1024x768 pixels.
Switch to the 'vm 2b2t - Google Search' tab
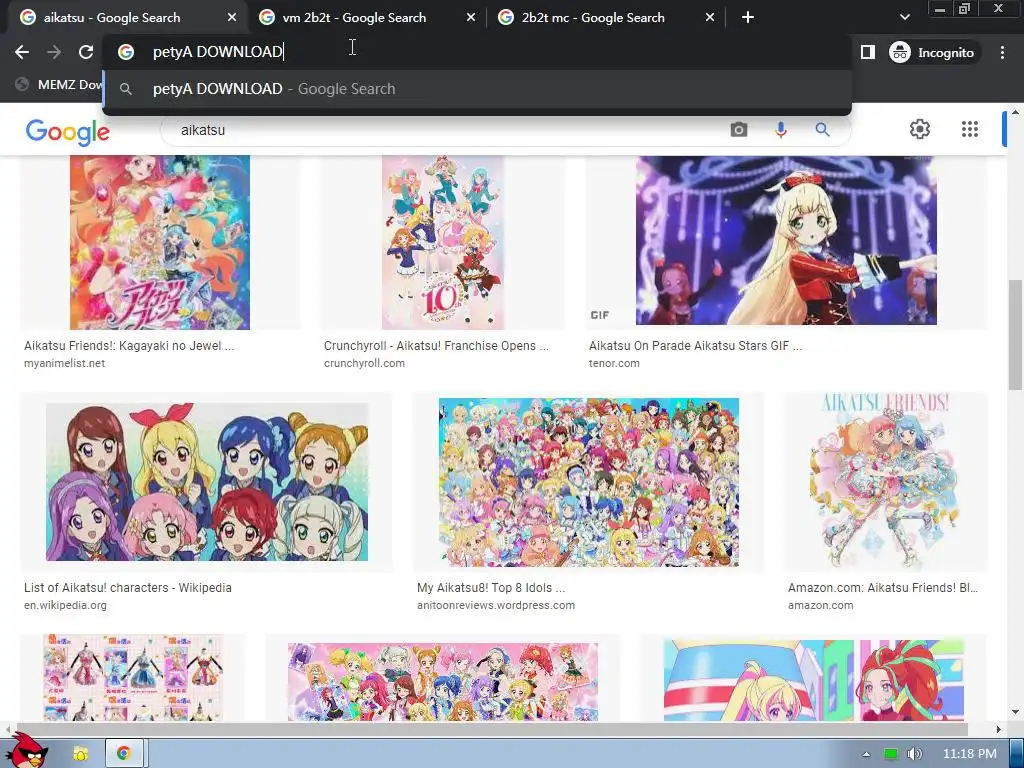pos(354,18)
